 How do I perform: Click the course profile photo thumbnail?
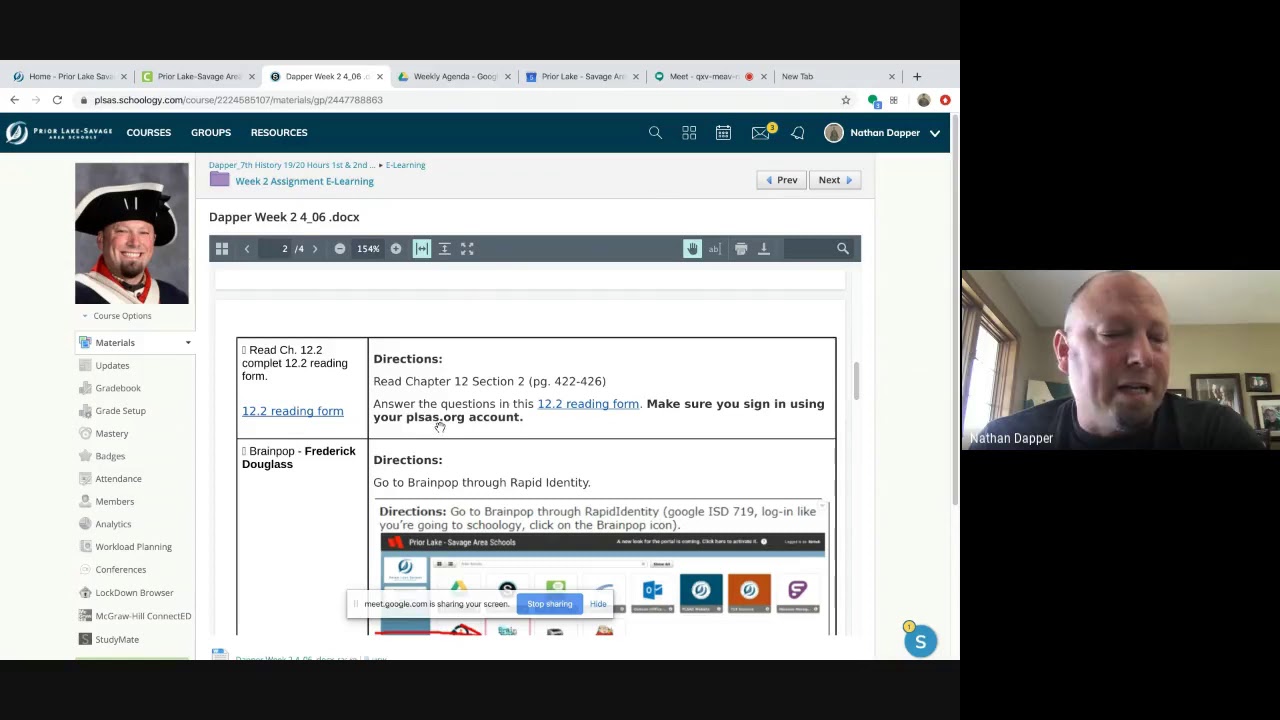pos(131,233)
